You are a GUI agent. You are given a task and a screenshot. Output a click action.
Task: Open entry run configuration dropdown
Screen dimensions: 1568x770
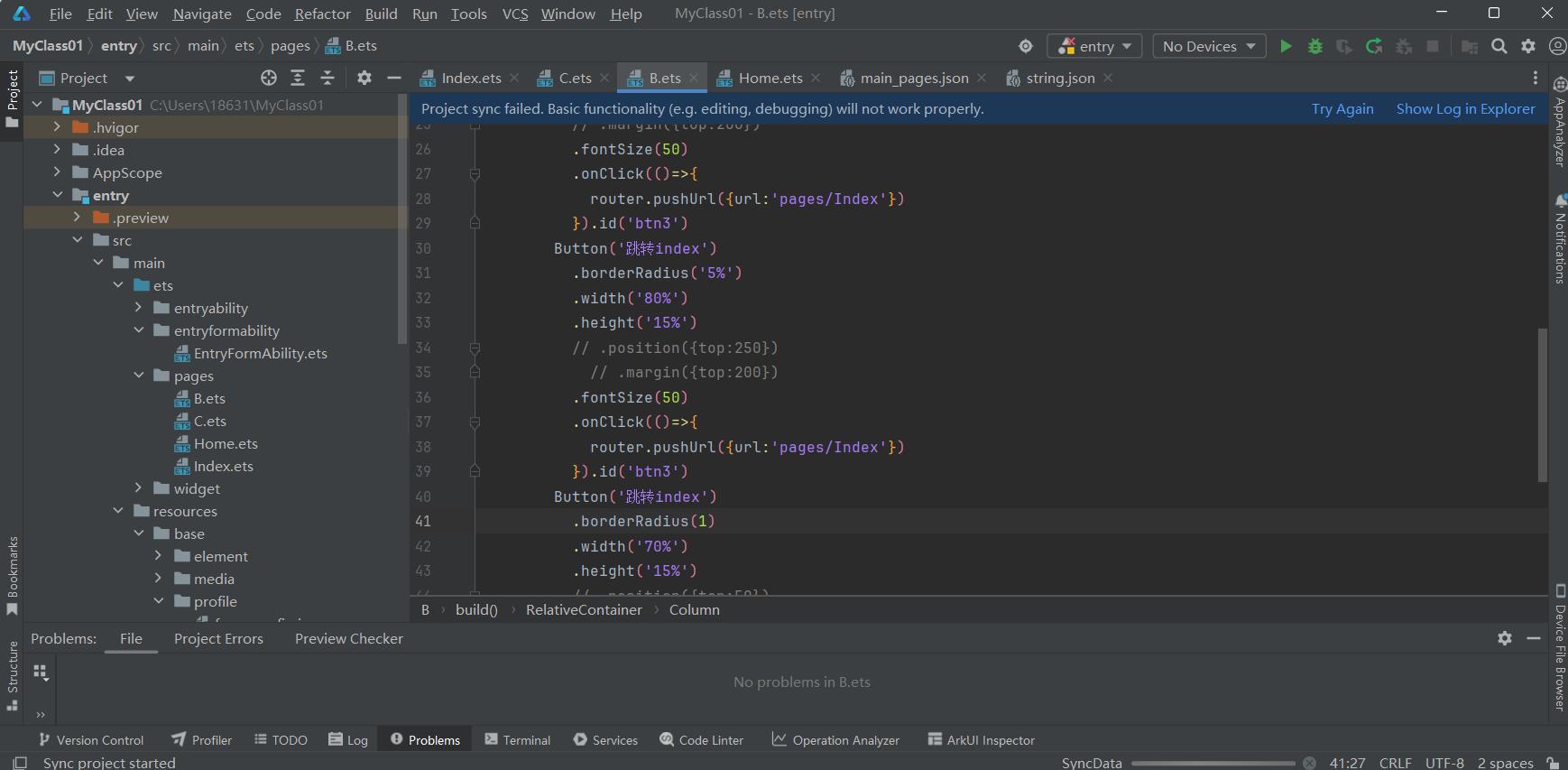pyautogui.click(x=1094, y=46)
